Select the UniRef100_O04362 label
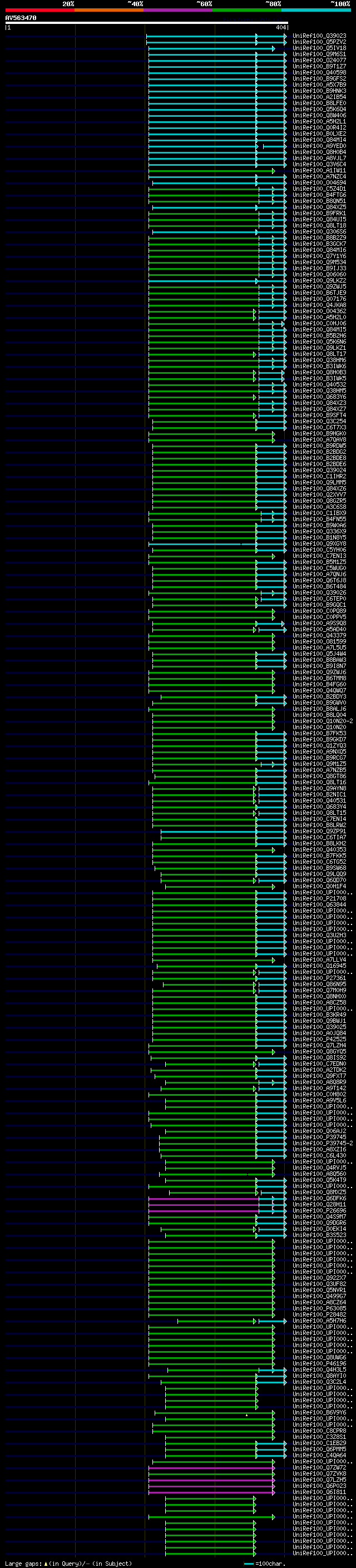The image size is (356, 1568). click(x=319, y=311)
